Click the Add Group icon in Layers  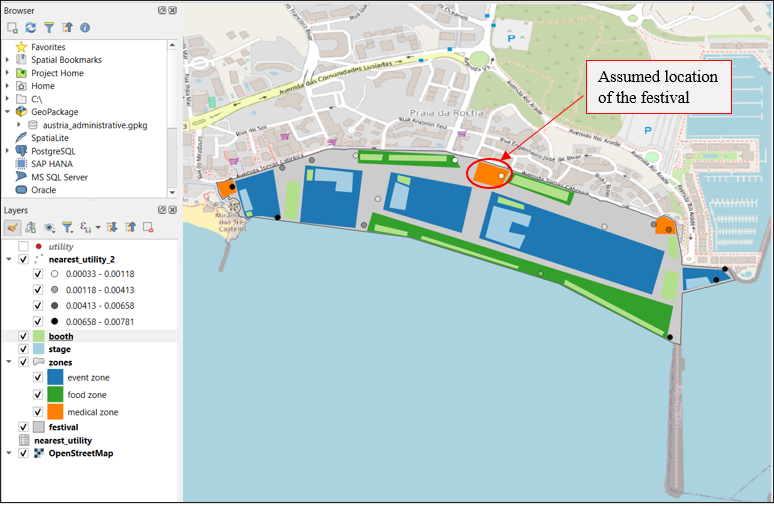click(30, 228)
